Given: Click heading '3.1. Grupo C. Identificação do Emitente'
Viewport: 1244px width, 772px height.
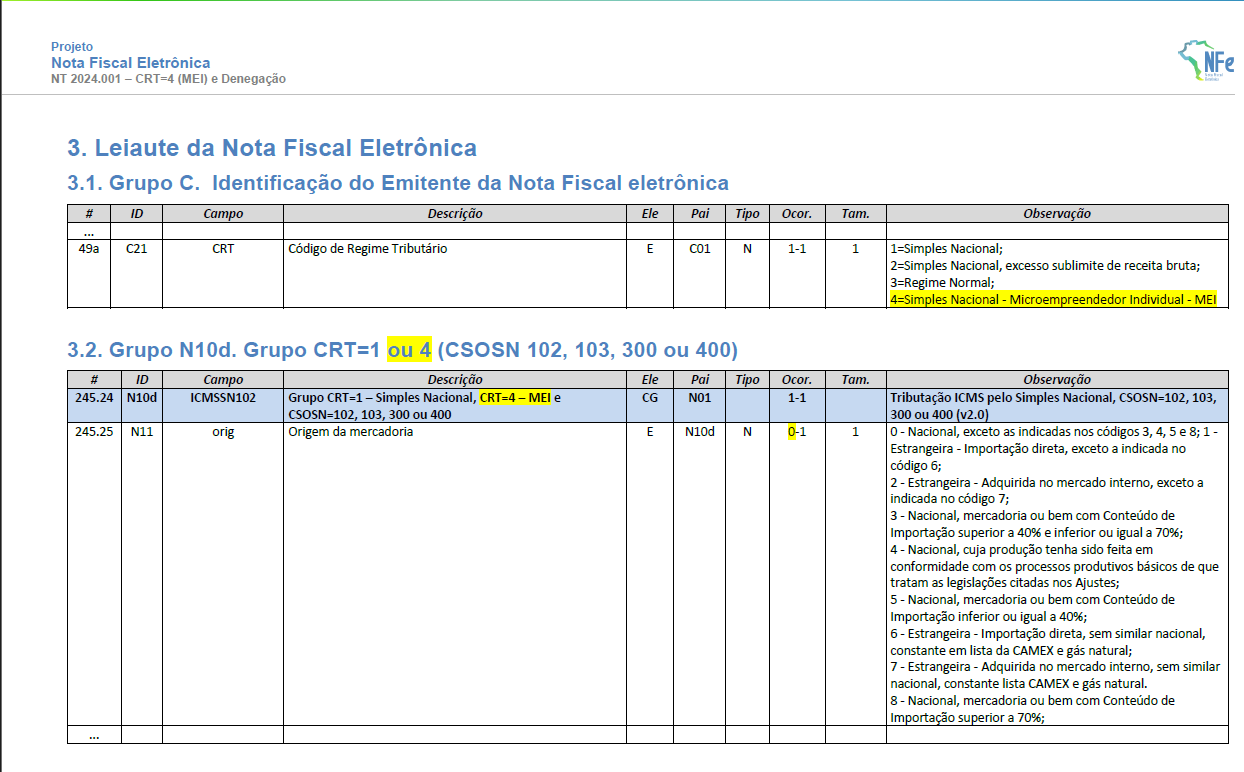Looking at the screenshot, I should [398, 183].
